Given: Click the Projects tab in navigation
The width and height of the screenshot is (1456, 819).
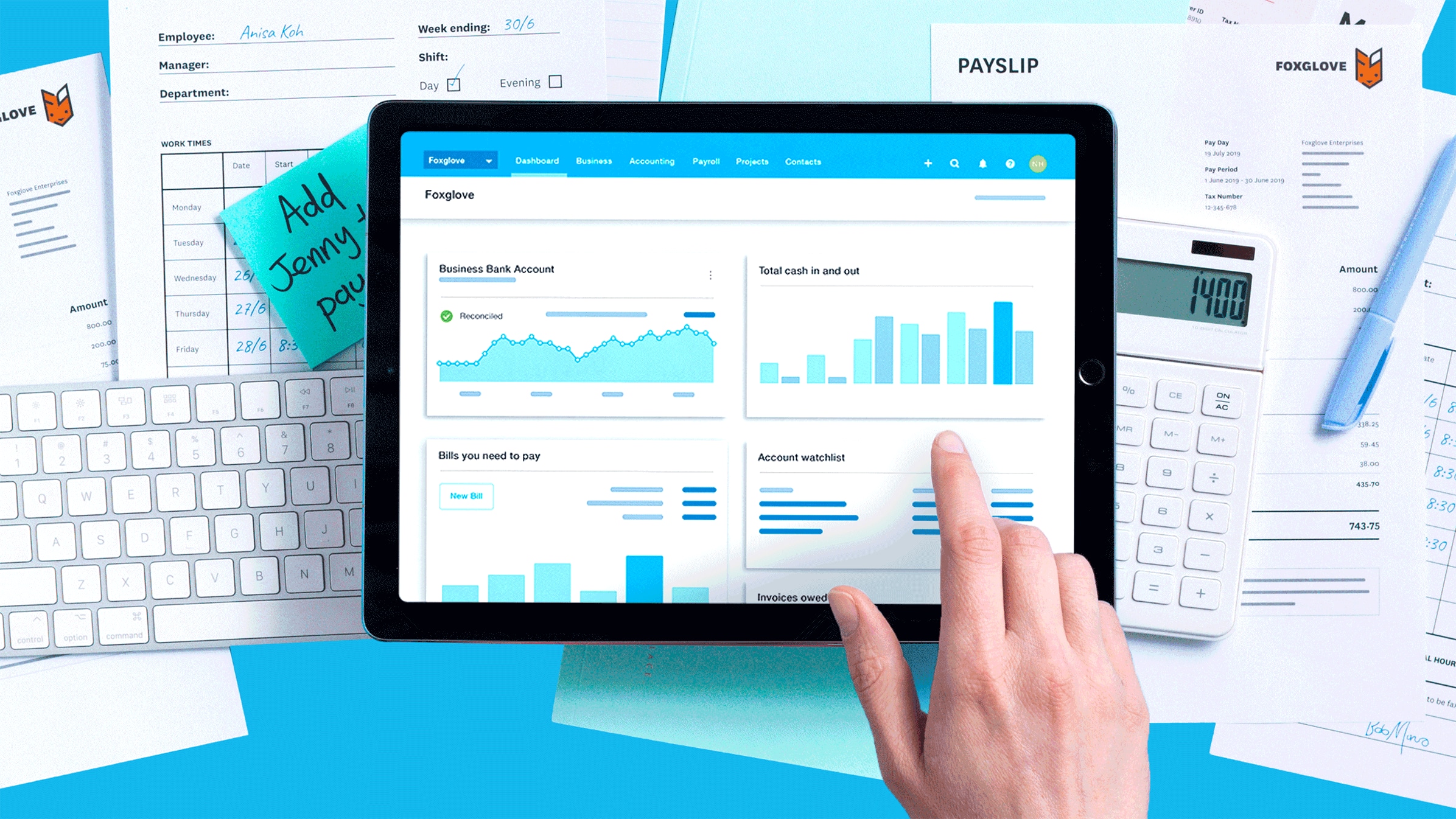Looking at the screenshot, I should (751, 162).
